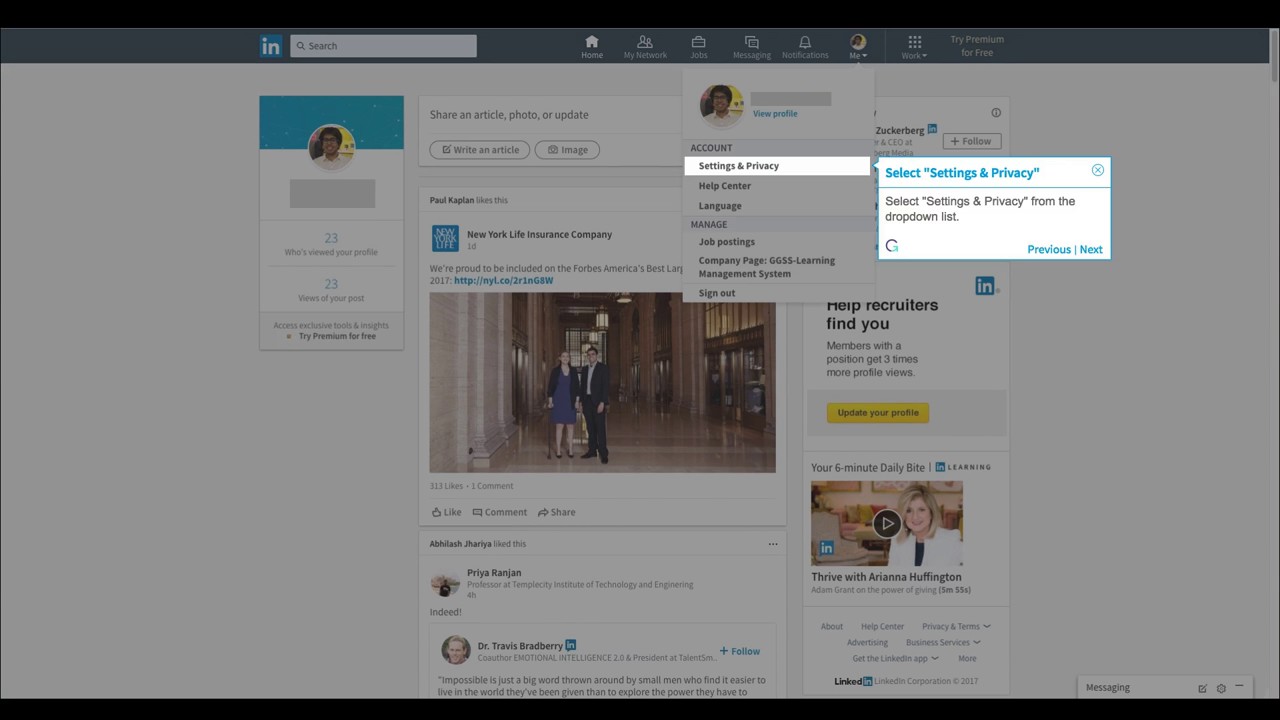Click Next in the tooltip
The width and height of the screenshot is (1280, 720).
point(1091,250)
